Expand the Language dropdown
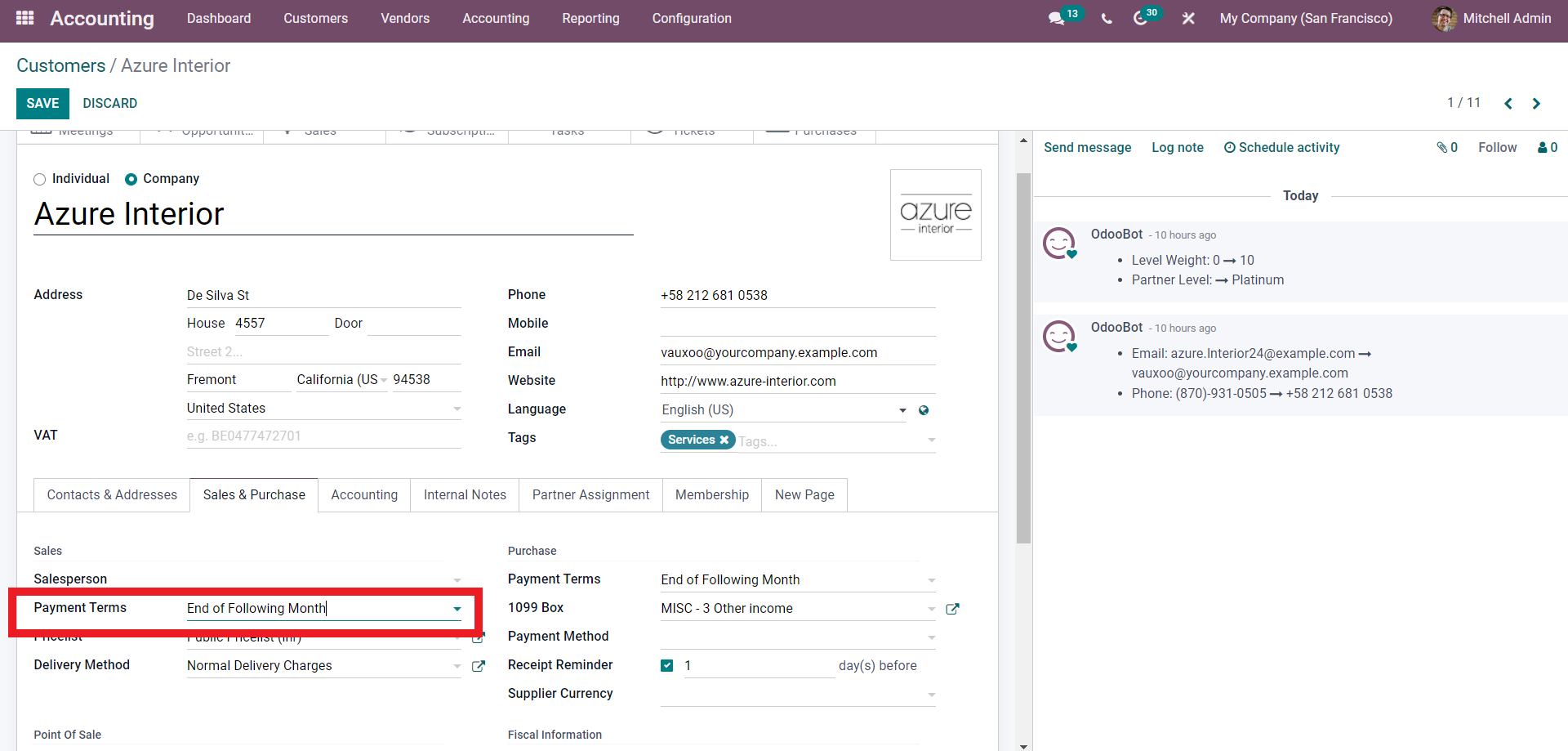 click(x=902, y=410)
